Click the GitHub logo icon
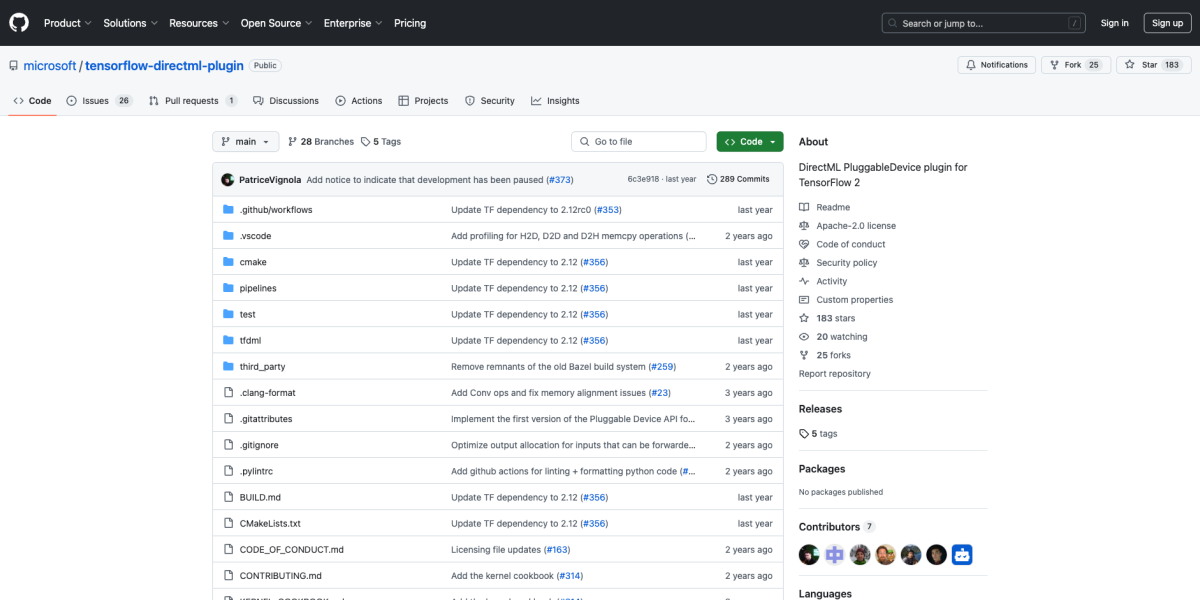Image resolution: width=1200 pixels, height=600 pixels. [x=20, y=22]
